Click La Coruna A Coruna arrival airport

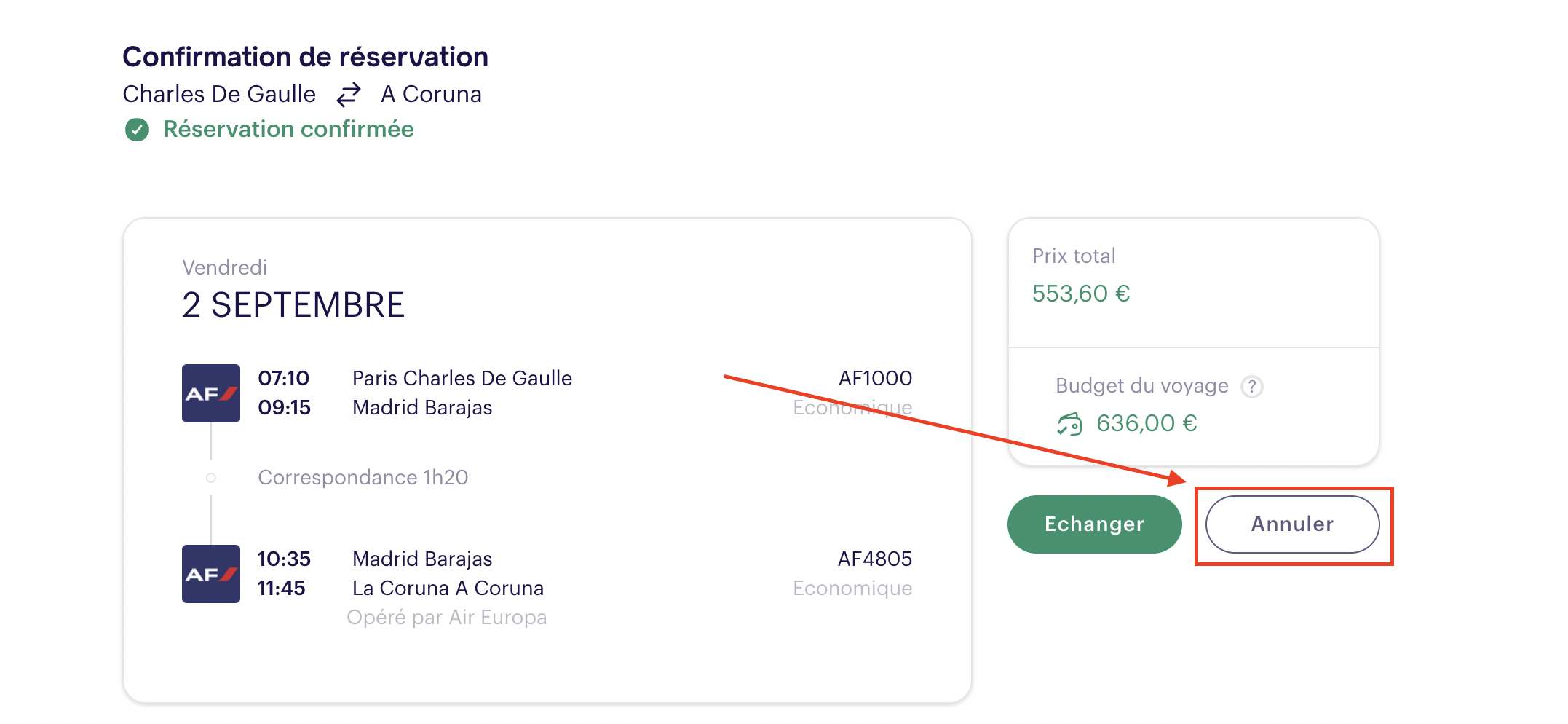(448, 589)
